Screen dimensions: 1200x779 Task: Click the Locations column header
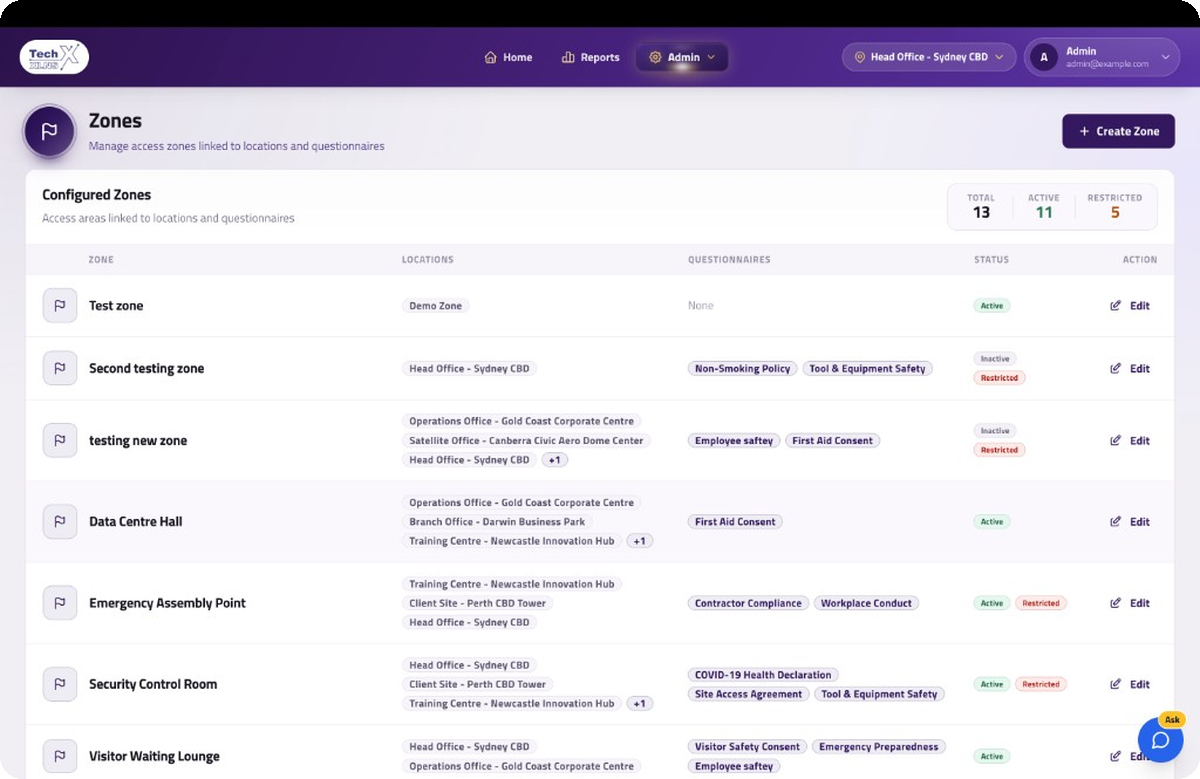click(428, 260)
